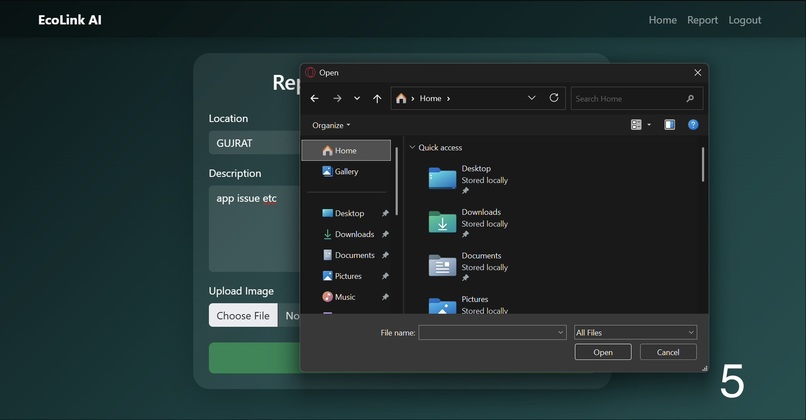This screenshot has width=806, height=420.
Task: Open the All Files type dropdown
Action: click(x=635, y=333)
